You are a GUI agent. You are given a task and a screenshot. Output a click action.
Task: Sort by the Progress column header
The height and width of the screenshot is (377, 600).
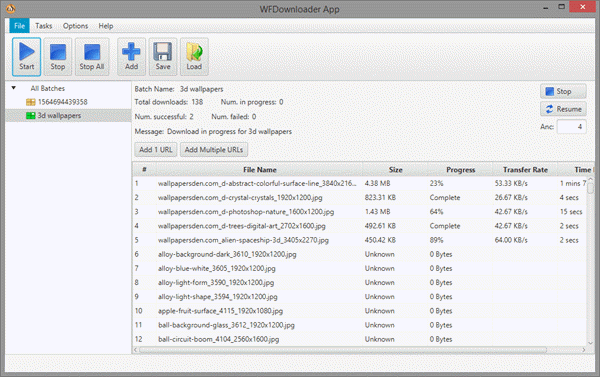click(x=460, y=170)
